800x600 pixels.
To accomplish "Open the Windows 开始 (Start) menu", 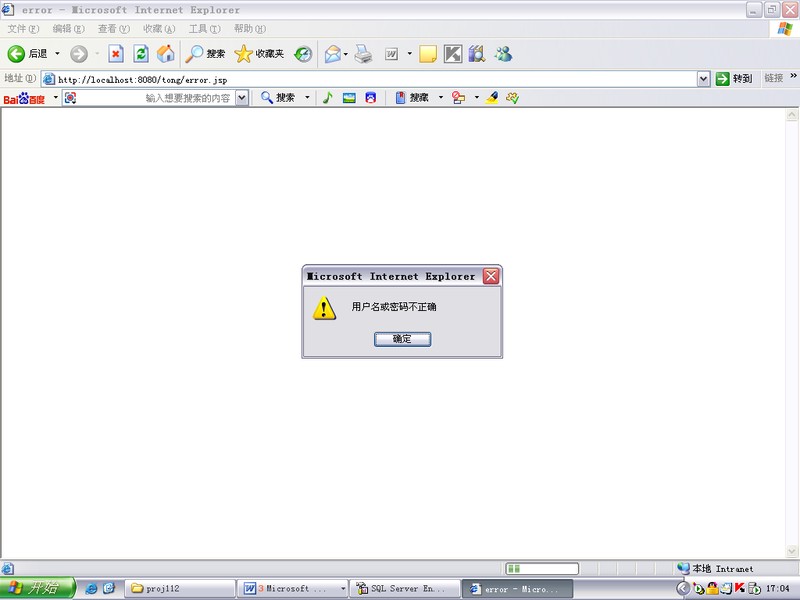I will coord(37,588).
